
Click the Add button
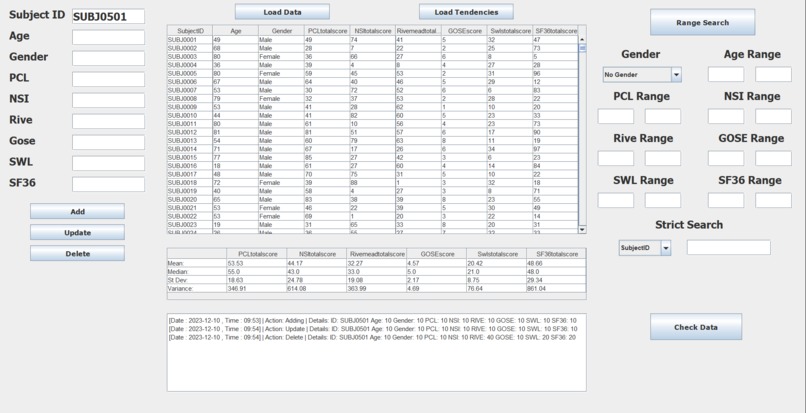tap(77, 211)
